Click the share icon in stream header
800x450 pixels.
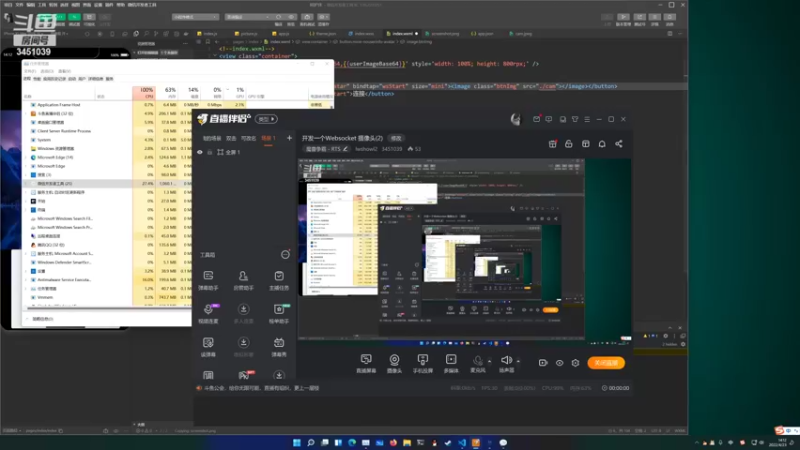tap(619, 144)
